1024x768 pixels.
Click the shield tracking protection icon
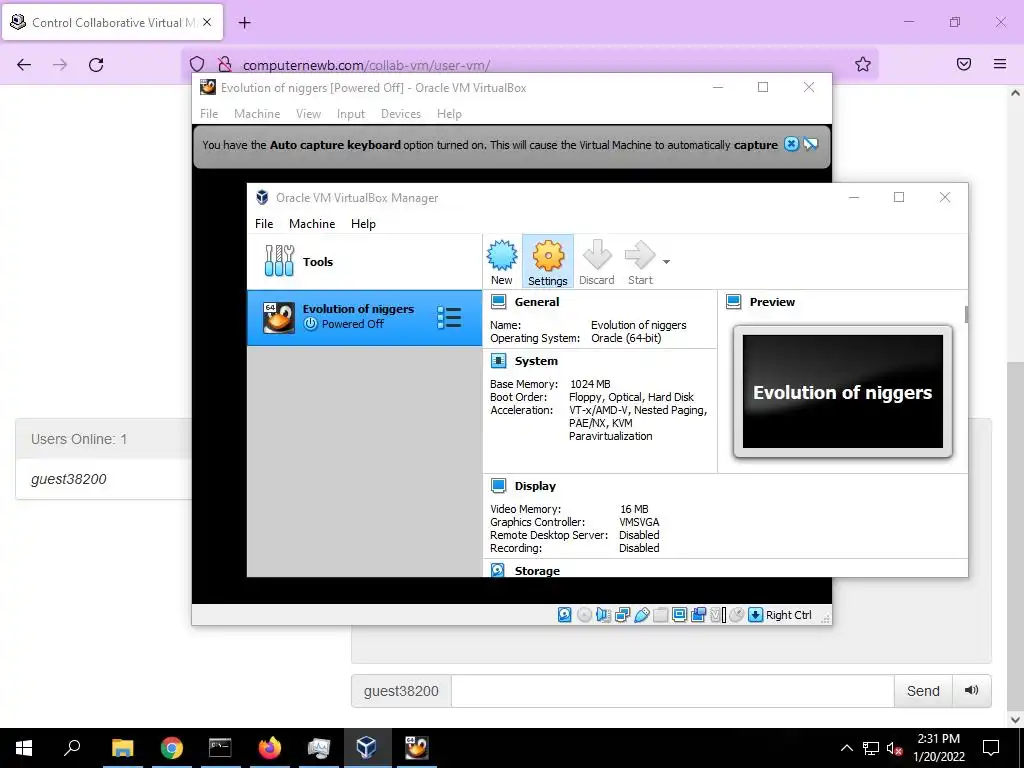pyautogui.click(x=197, y=64)
